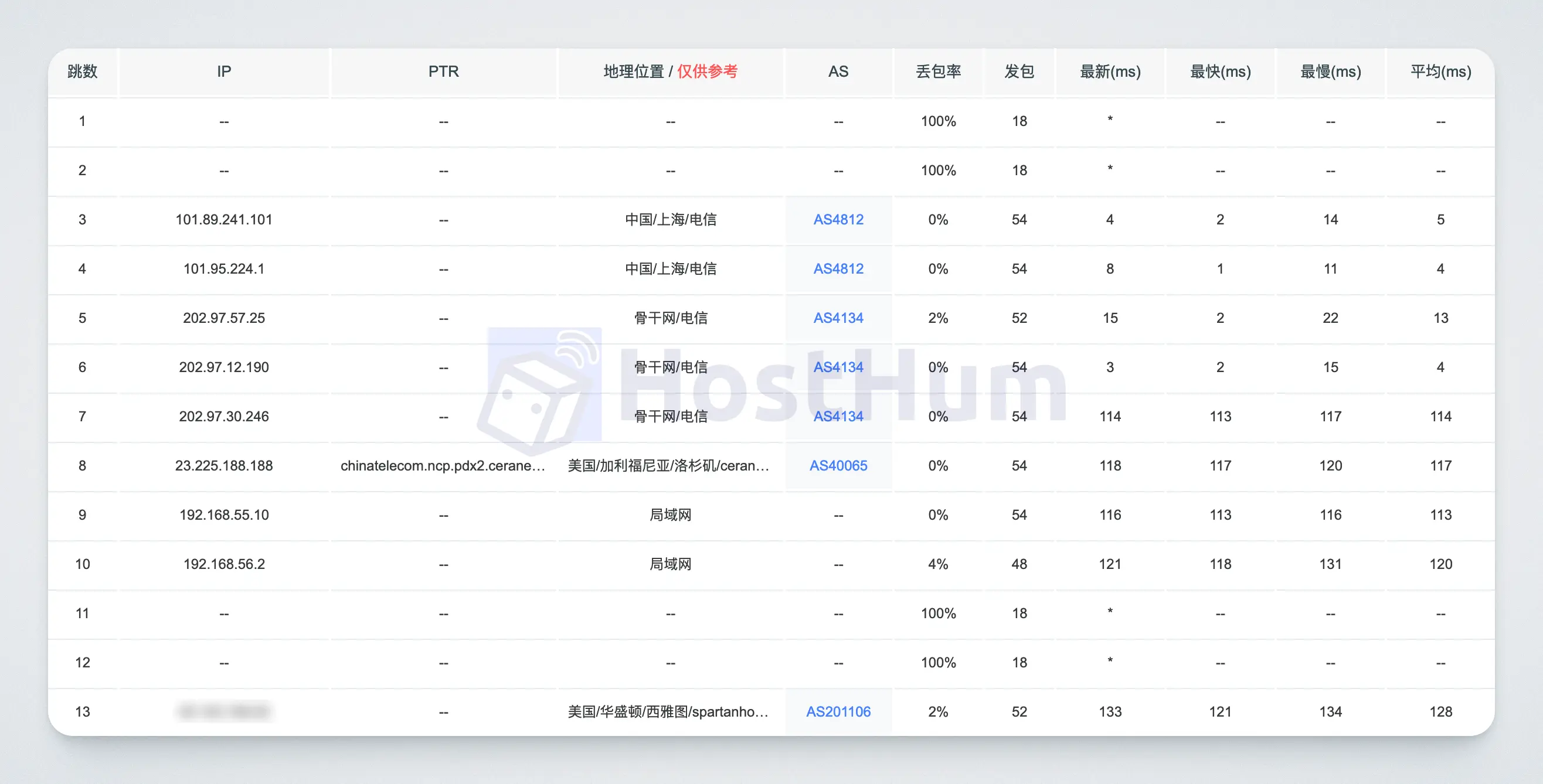Click the 最新(ms) column header
Image resolution: width=1543 pixels, height=784 pixels.
(1110, 72)
